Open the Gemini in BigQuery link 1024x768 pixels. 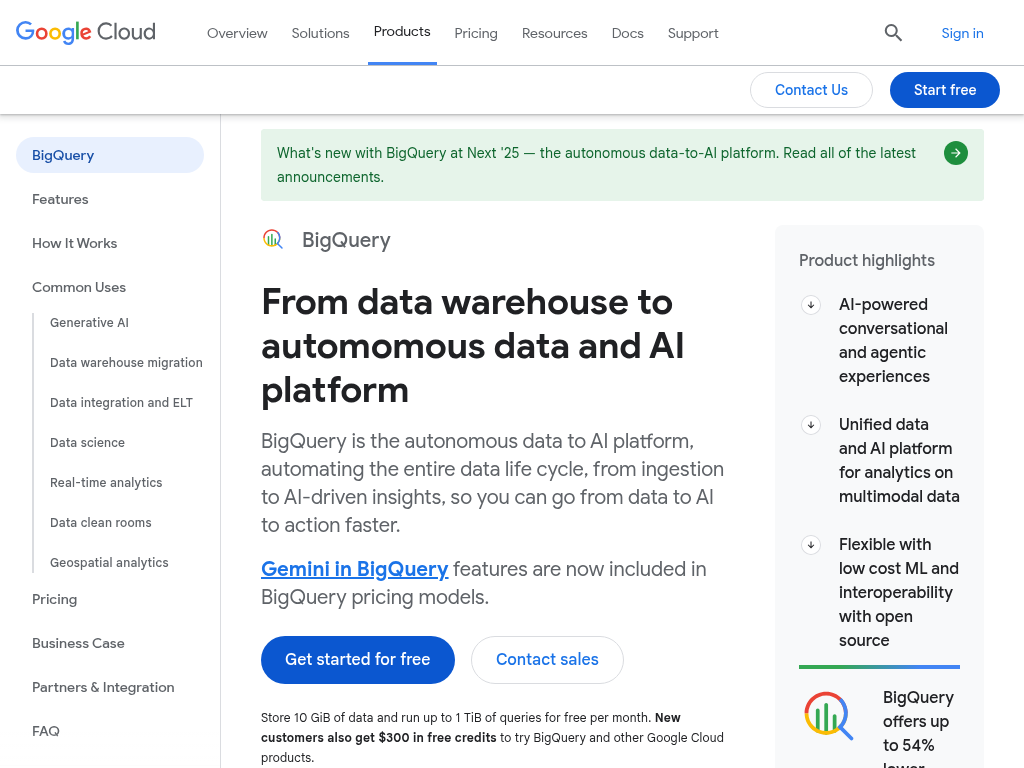pyautogui.click(x=355, y=569)
